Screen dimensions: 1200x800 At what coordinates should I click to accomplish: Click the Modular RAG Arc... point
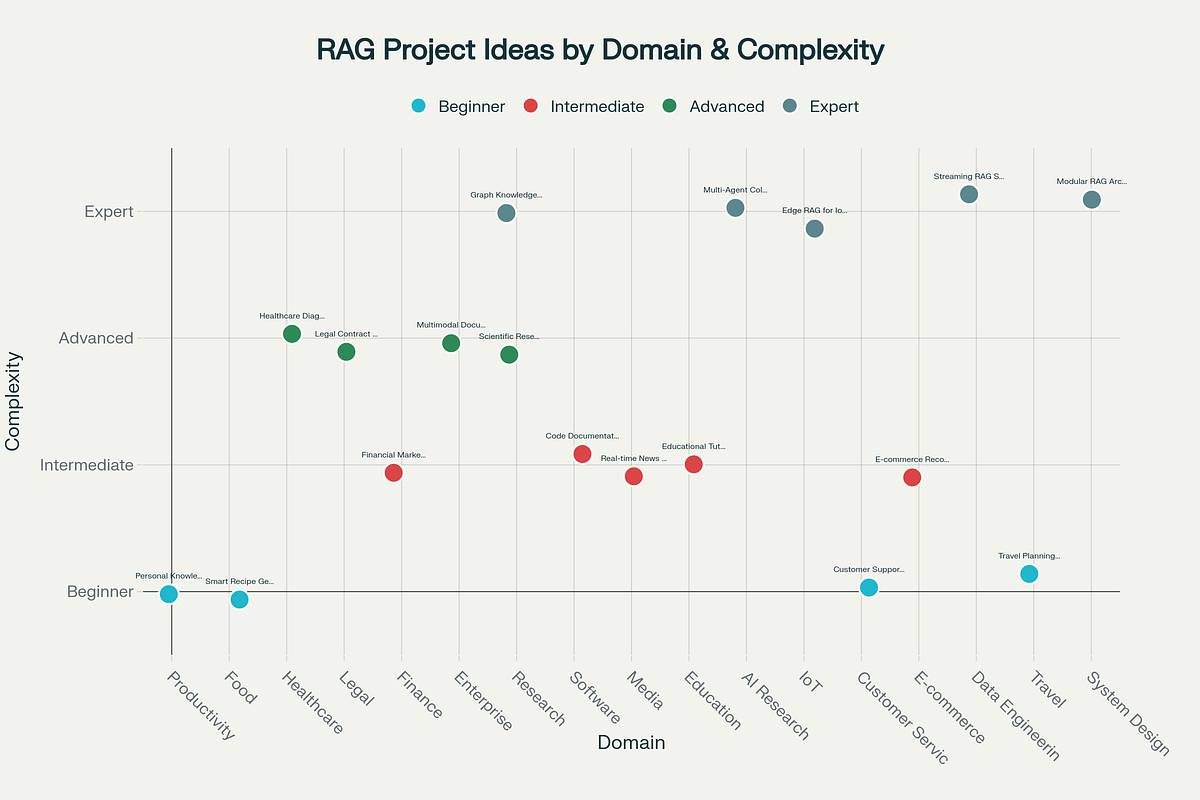1092,199
